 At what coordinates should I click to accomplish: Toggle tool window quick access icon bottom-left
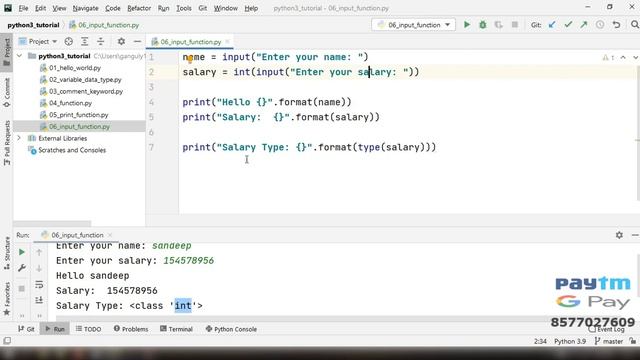tap(7, 340)
